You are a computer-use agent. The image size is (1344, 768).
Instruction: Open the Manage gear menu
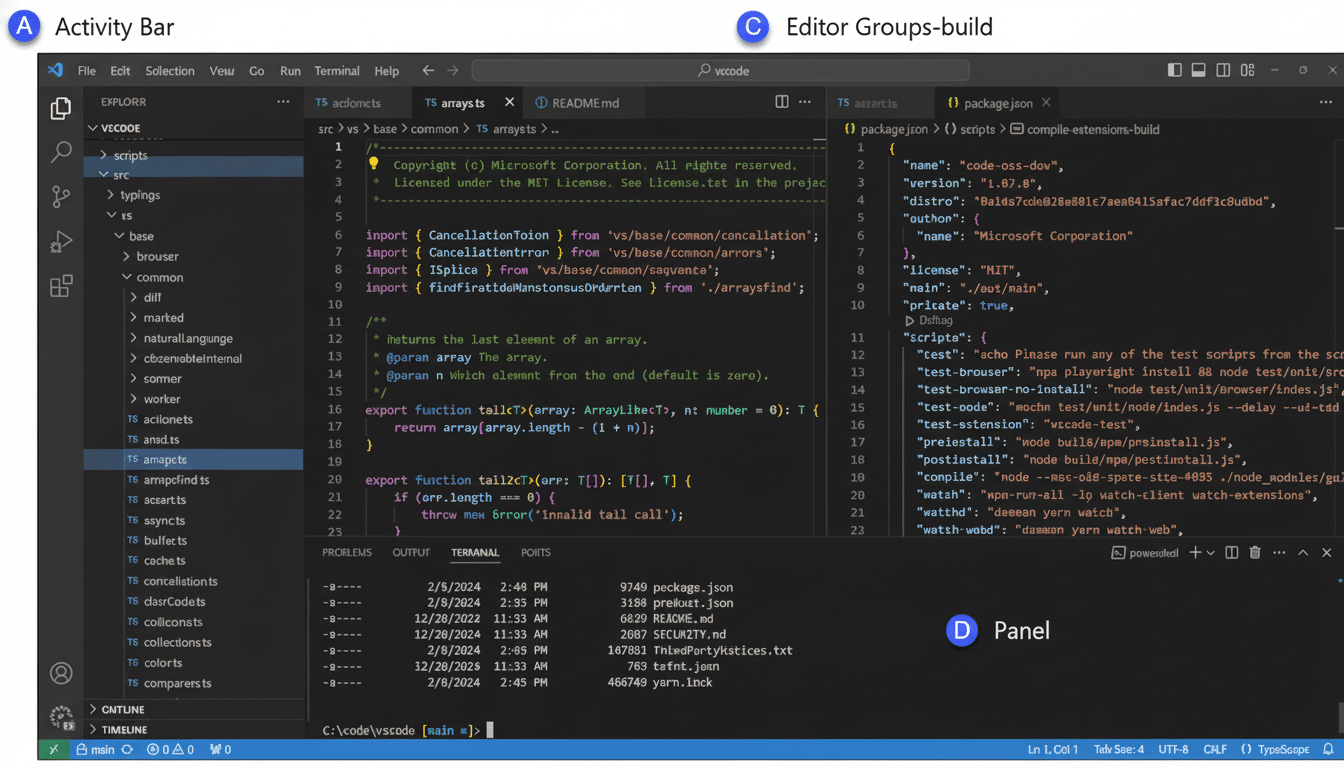[61, 718]
